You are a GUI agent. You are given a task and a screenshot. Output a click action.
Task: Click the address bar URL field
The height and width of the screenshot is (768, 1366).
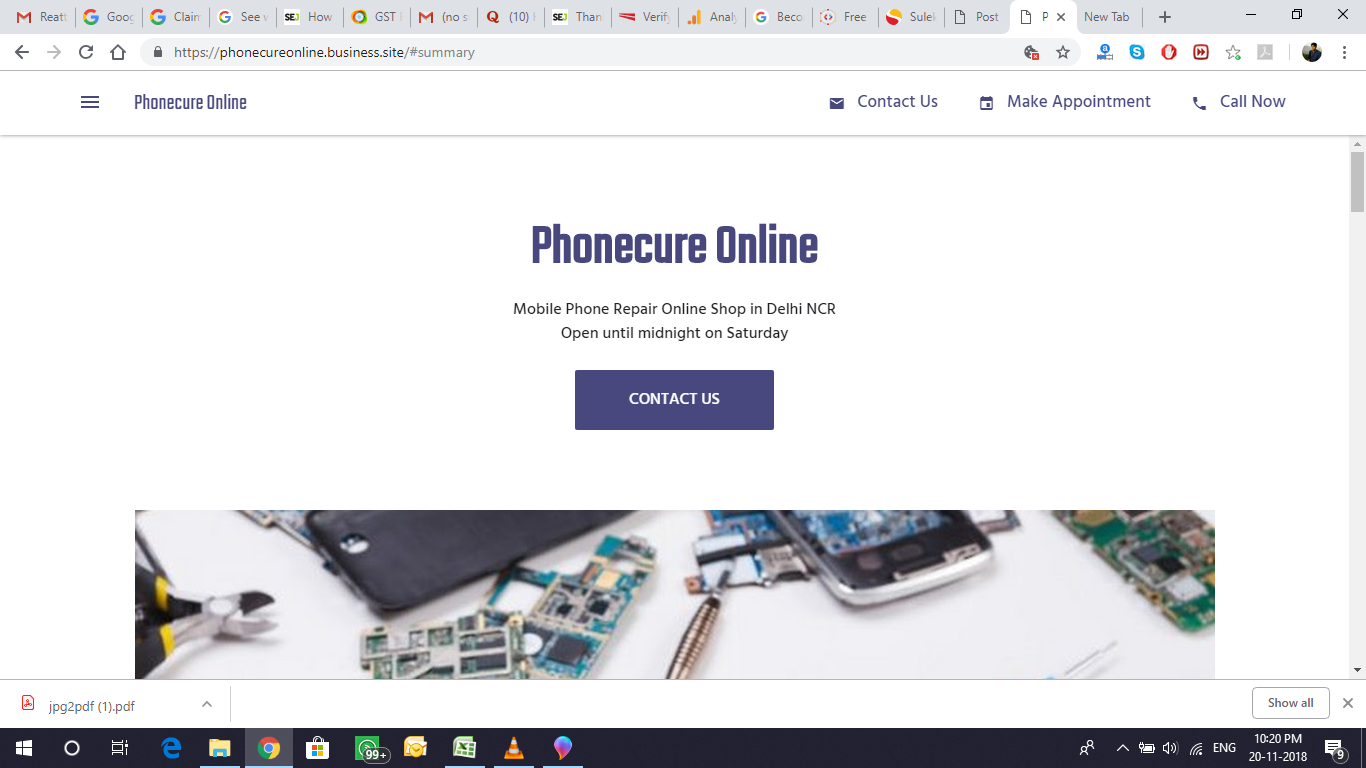590,52
